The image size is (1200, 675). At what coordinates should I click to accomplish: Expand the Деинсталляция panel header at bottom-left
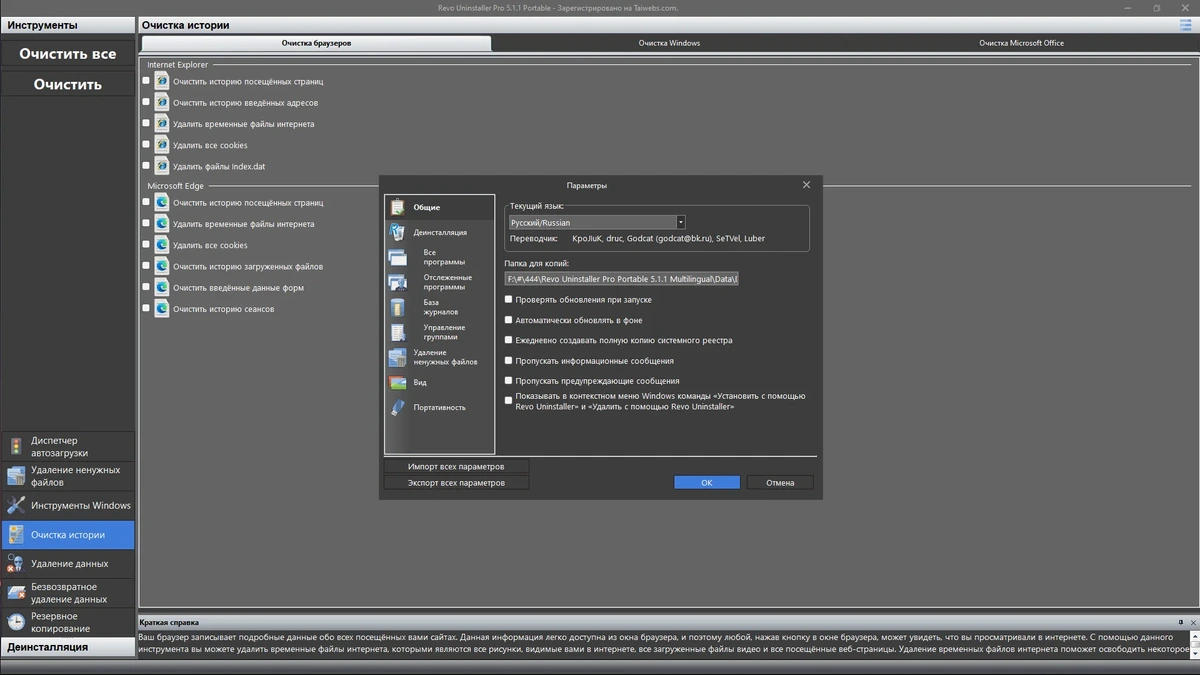[x=68, y=647]
